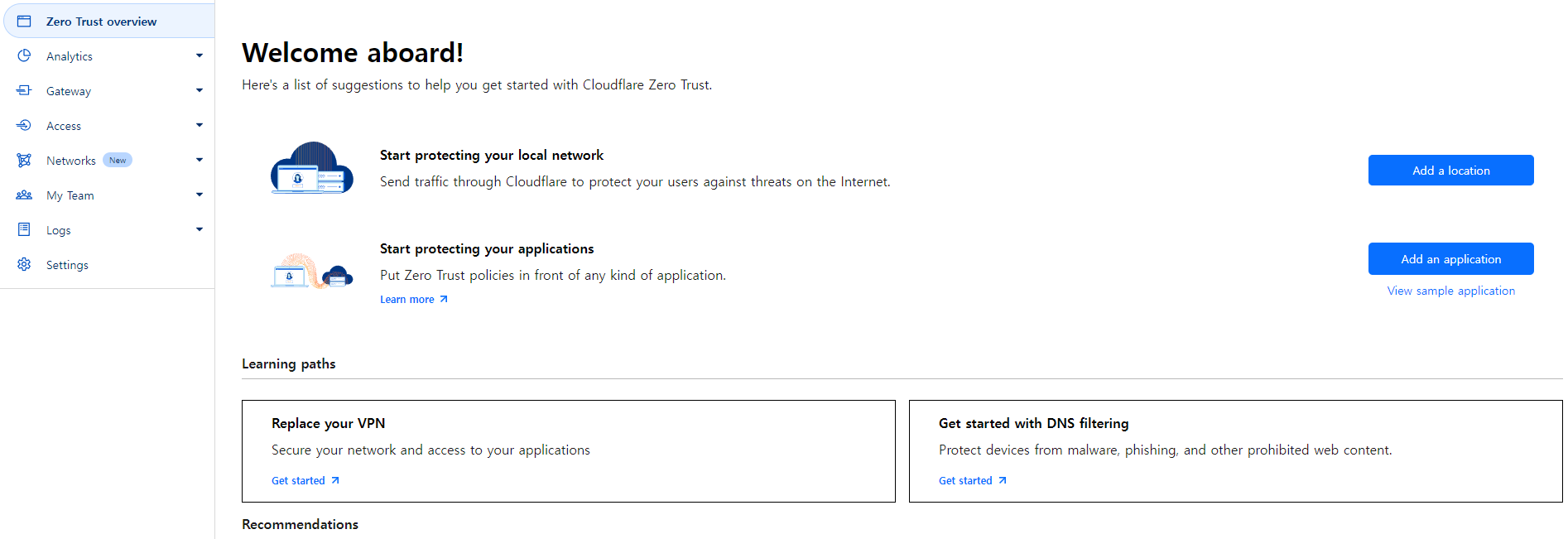This screenshot has height=539, width=1568.
Task: Click 'Put Zero Trust policies' description
Action: pyautogui.click(x=553, y=275)
